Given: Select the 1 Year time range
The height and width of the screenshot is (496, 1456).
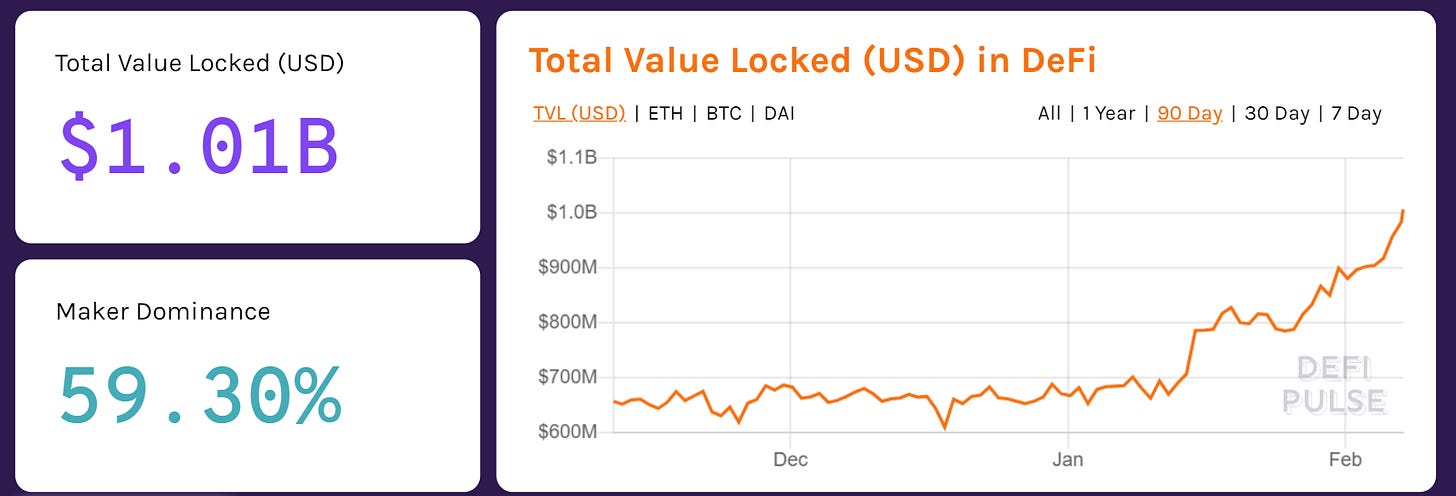Looking at the screenshot, I should (1109, 113).
